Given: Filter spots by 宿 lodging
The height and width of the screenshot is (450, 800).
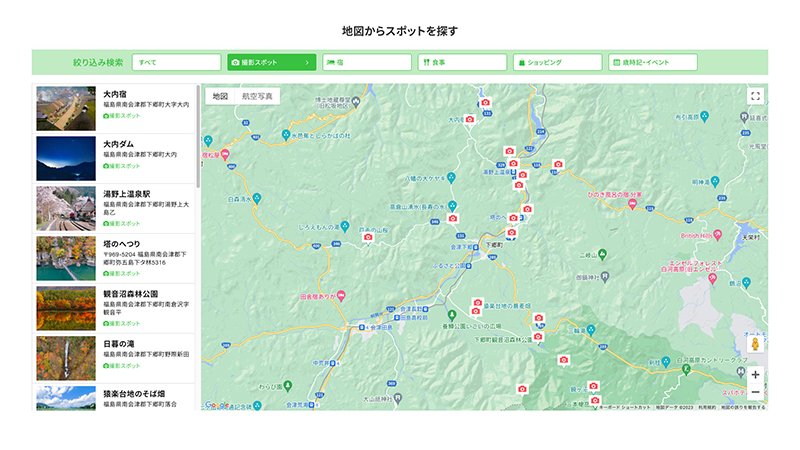Looking at the screenshot, I should tap(367, 62).
